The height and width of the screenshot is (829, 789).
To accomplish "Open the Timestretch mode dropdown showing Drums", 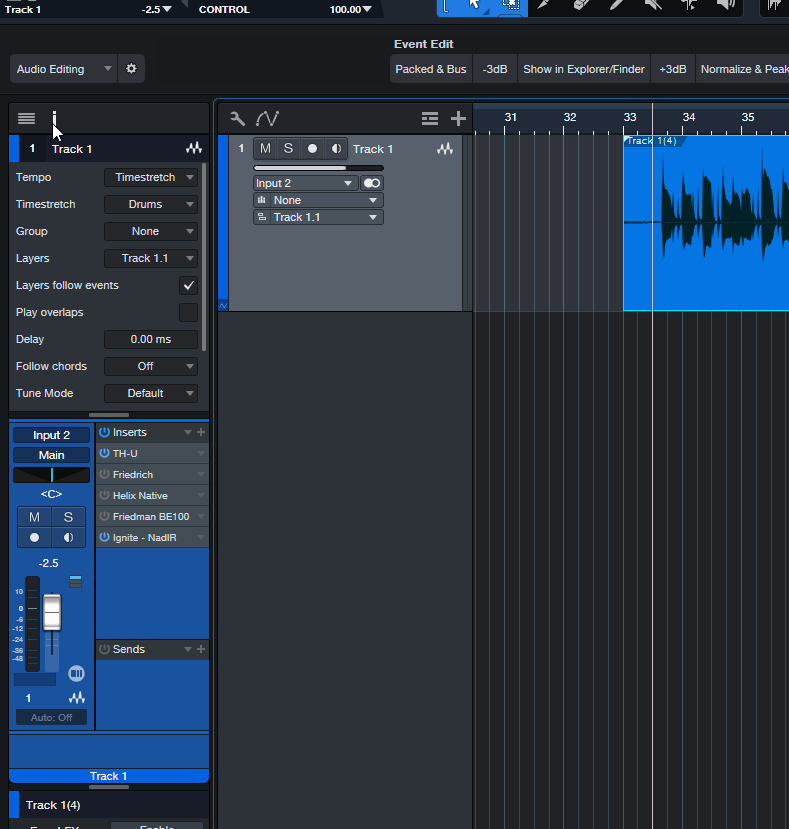I will click(x=151, y=205).
